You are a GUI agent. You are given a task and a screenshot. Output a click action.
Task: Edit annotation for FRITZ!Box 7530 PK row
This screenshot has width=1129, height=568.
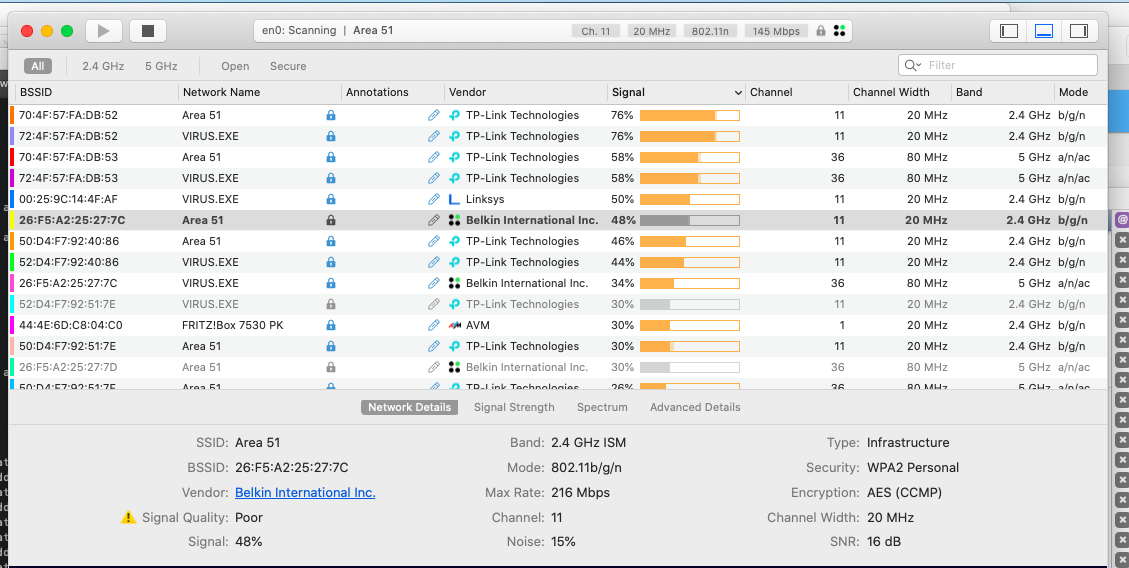point(433,325)
